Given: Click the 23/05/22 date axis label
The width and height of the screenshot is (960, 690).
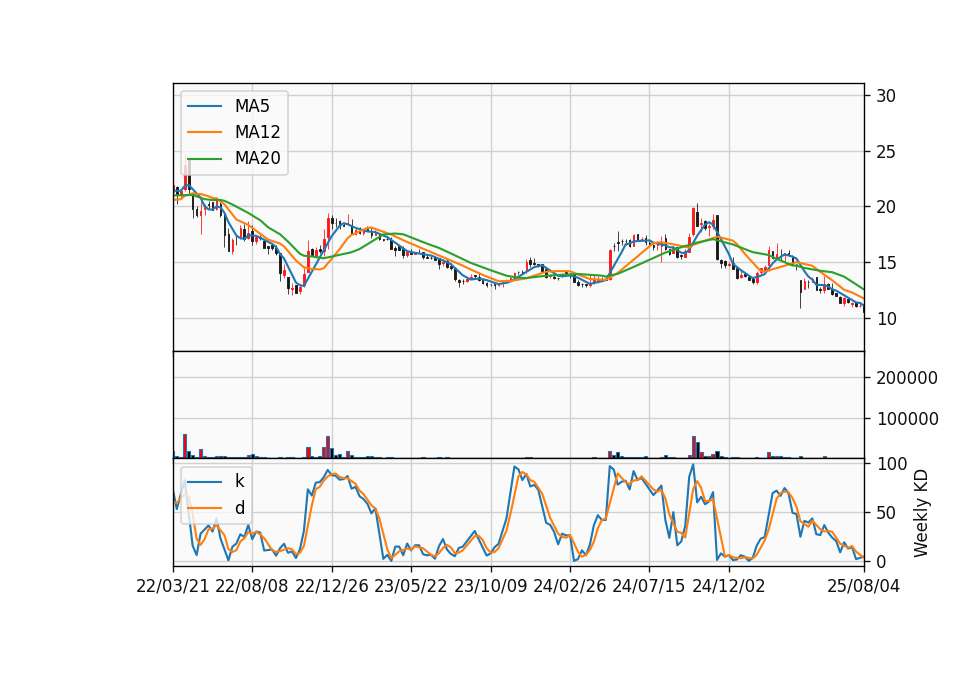Looking at the screenshot, I should tap(411, 586).
